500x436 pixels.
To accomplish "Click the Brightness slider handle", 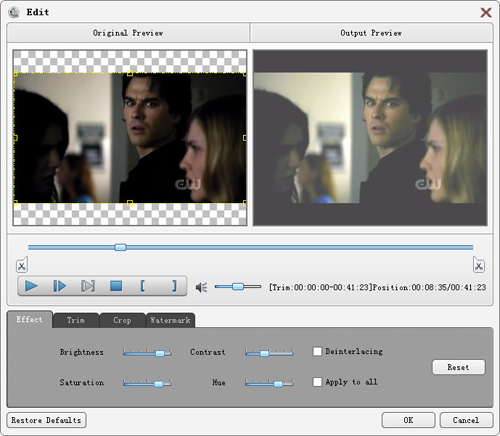I will click(160, 353).
